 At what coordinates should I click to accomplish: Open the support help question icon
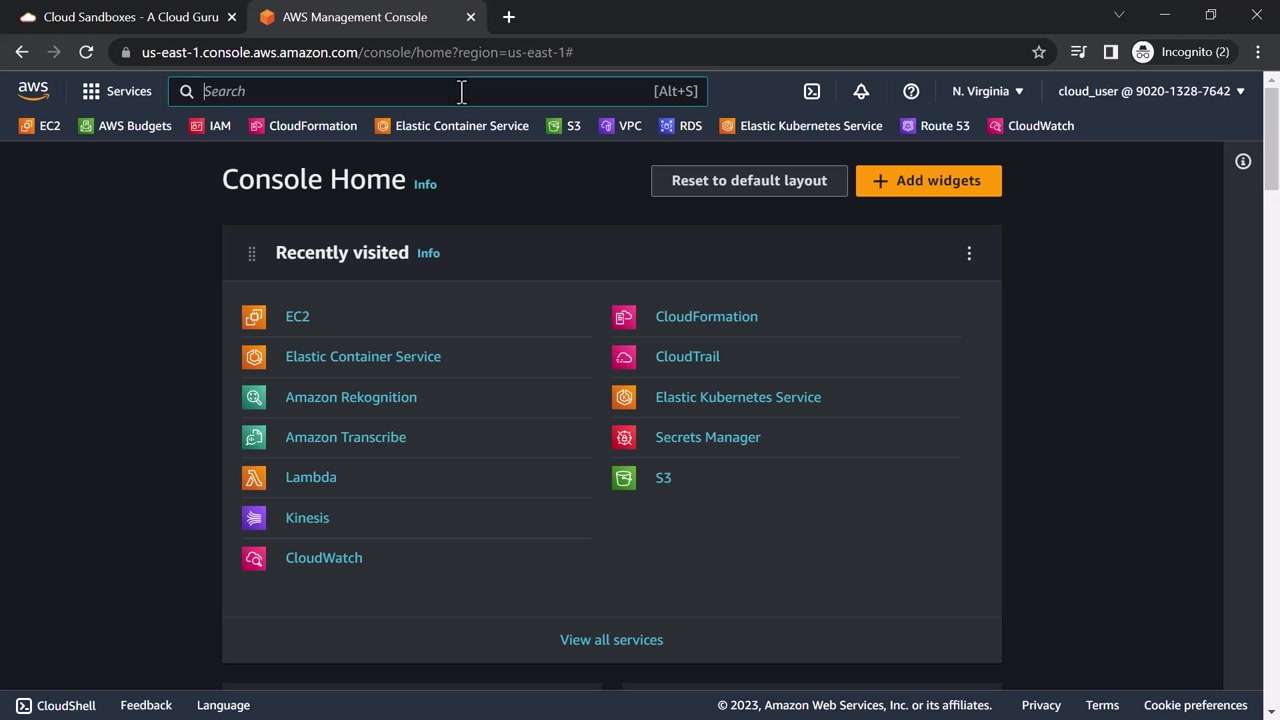(911, 91)
